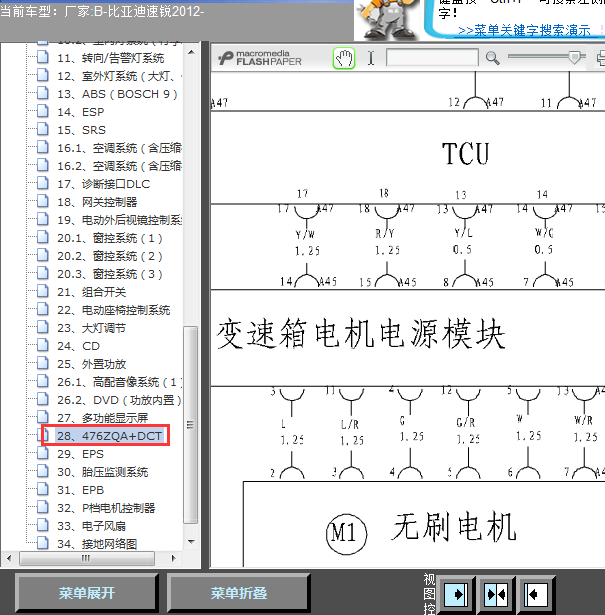Select 15、SRS in the tree
Screen dimensions: 605x615
pos(81,130)
